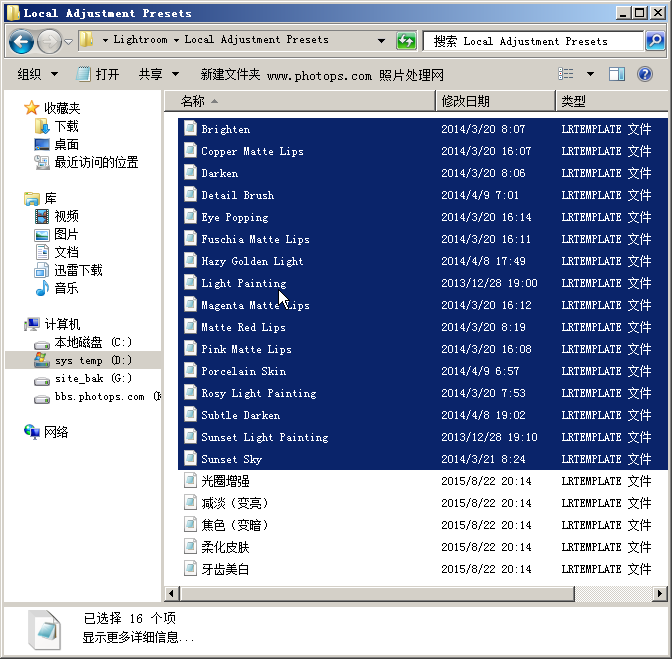Screen dimensions: 672x659
Task: Open the 组织 menu
Action: point(37,75)
